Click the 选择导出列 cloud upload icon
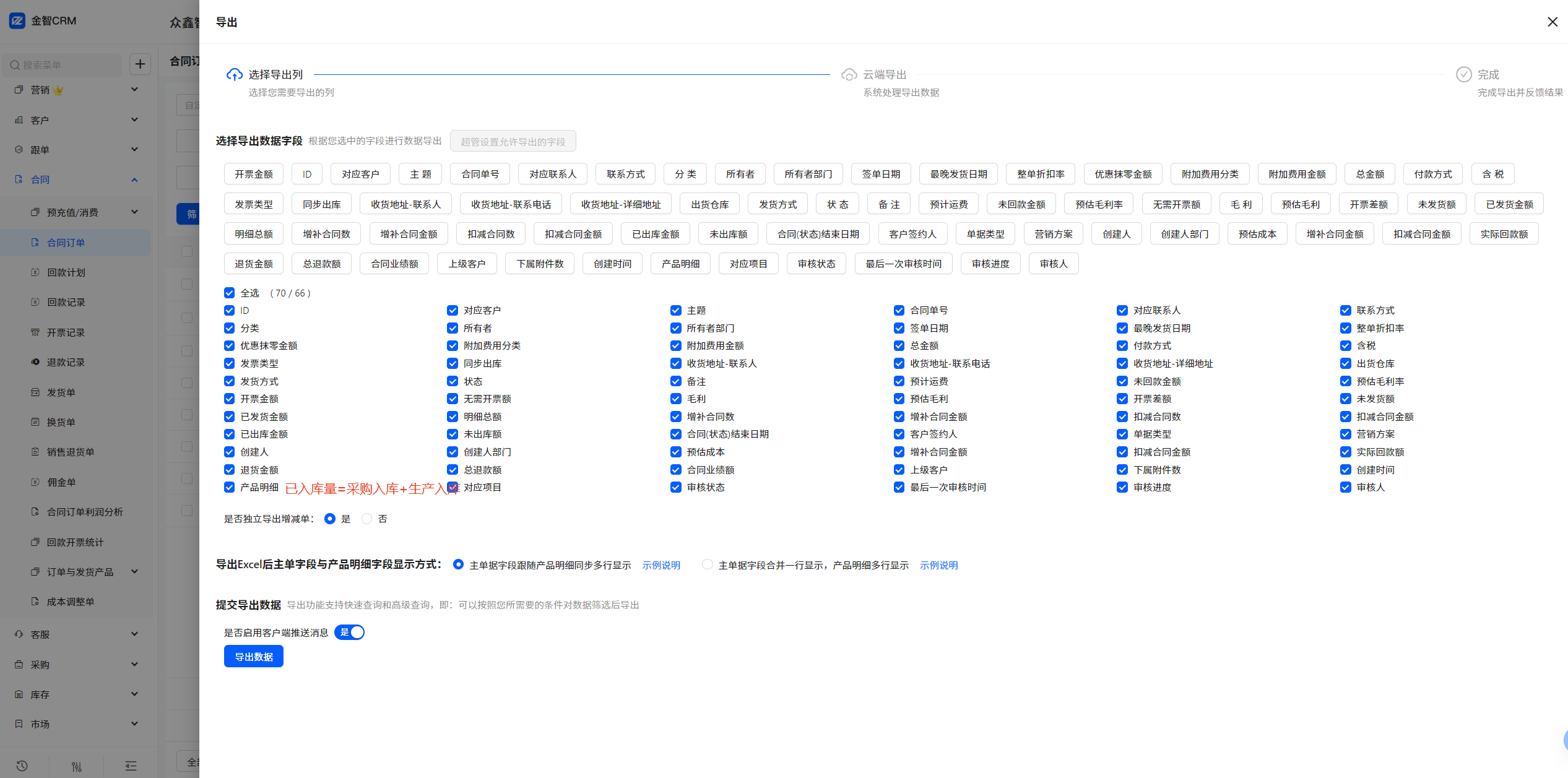This screenshot has height=778, width=1568. coord(234,75)
